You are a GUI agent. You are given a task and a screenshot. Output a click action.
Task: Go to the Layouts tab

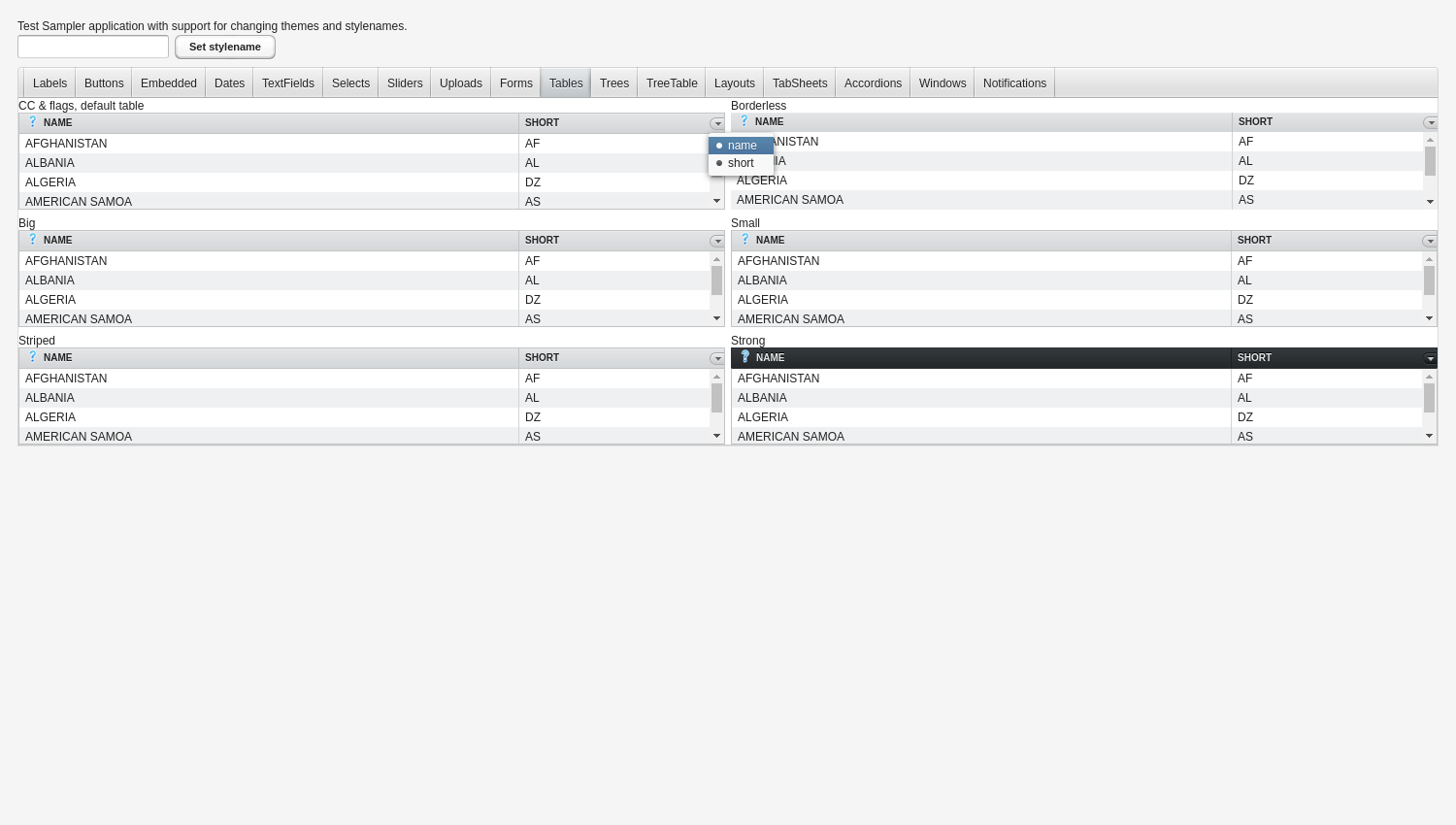735,83
